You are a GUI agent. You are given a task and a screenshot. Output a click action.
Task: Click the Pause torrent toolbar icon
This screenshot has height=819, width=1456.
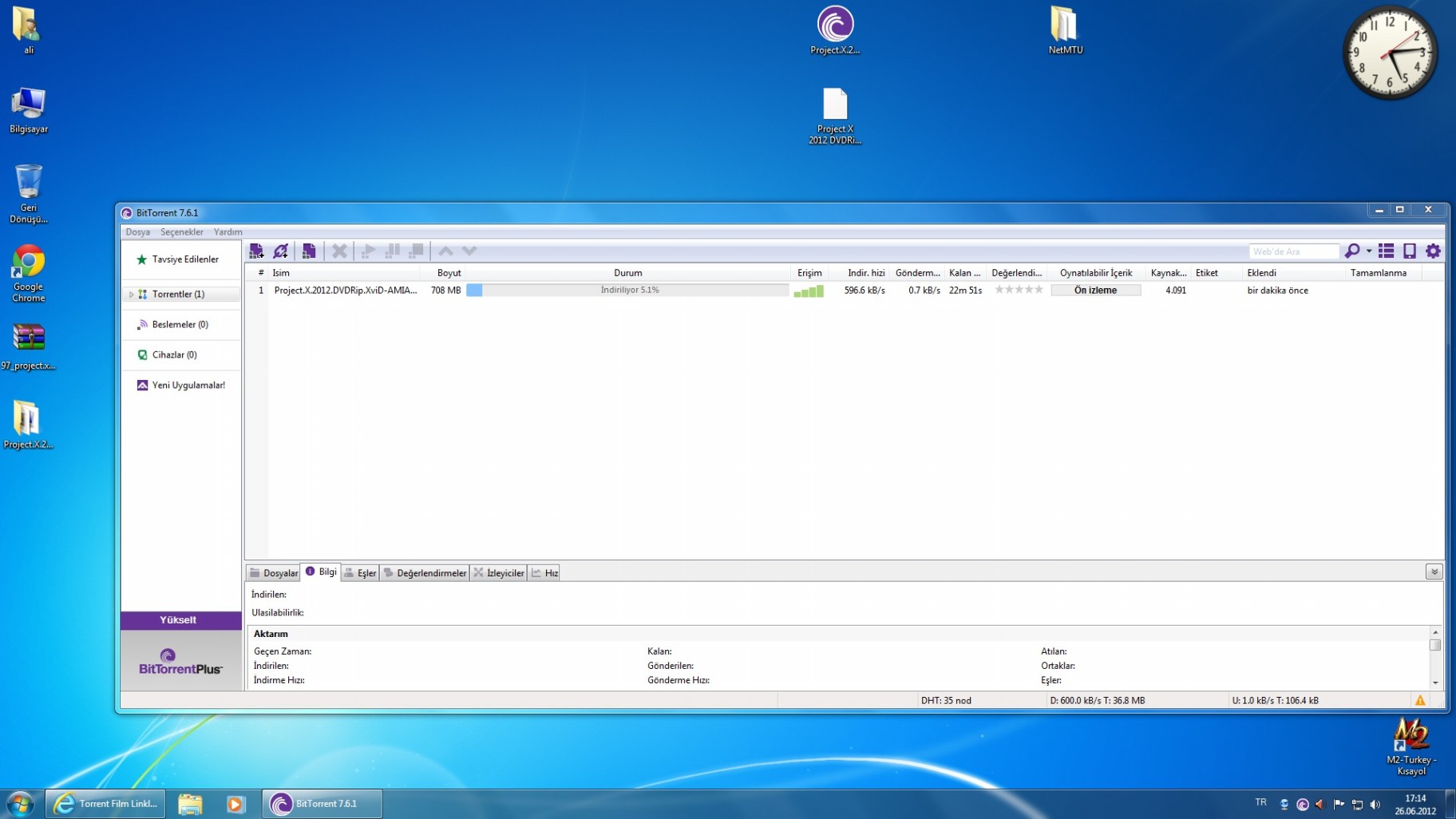(392, 251)
